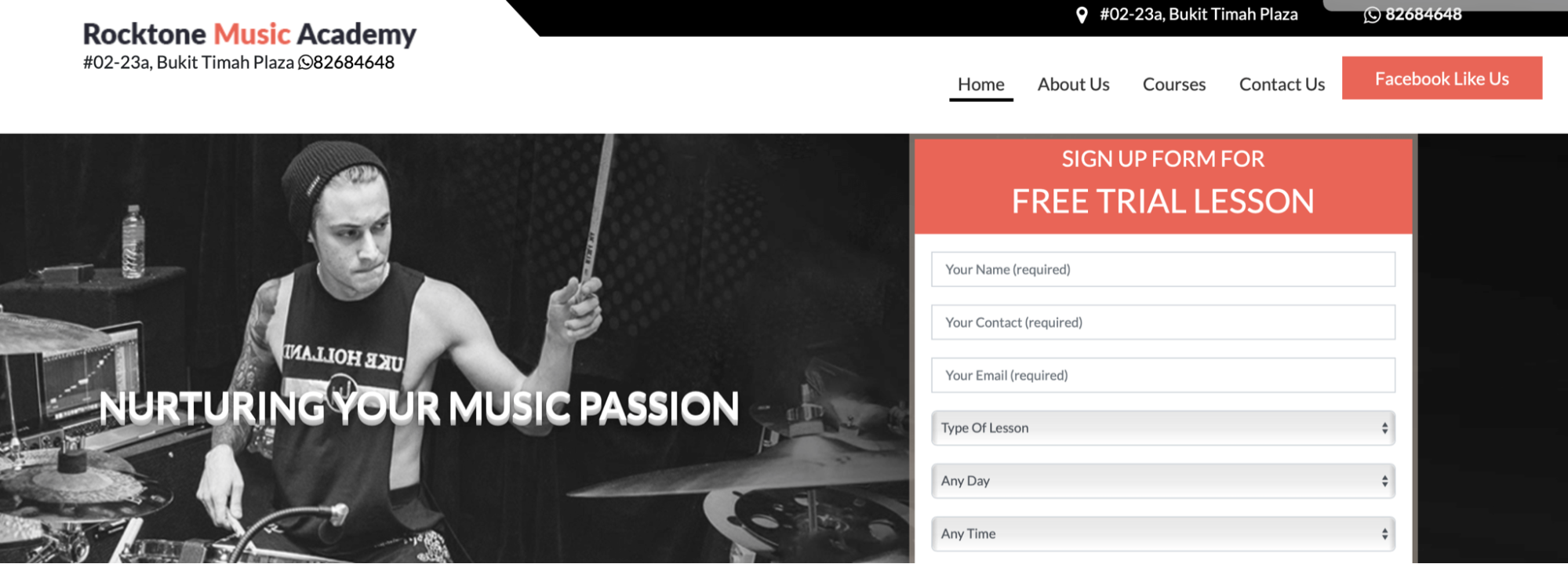Focus the Your Contact input field
Viewport: 1568px width, 564px height.
[1162, 322]
